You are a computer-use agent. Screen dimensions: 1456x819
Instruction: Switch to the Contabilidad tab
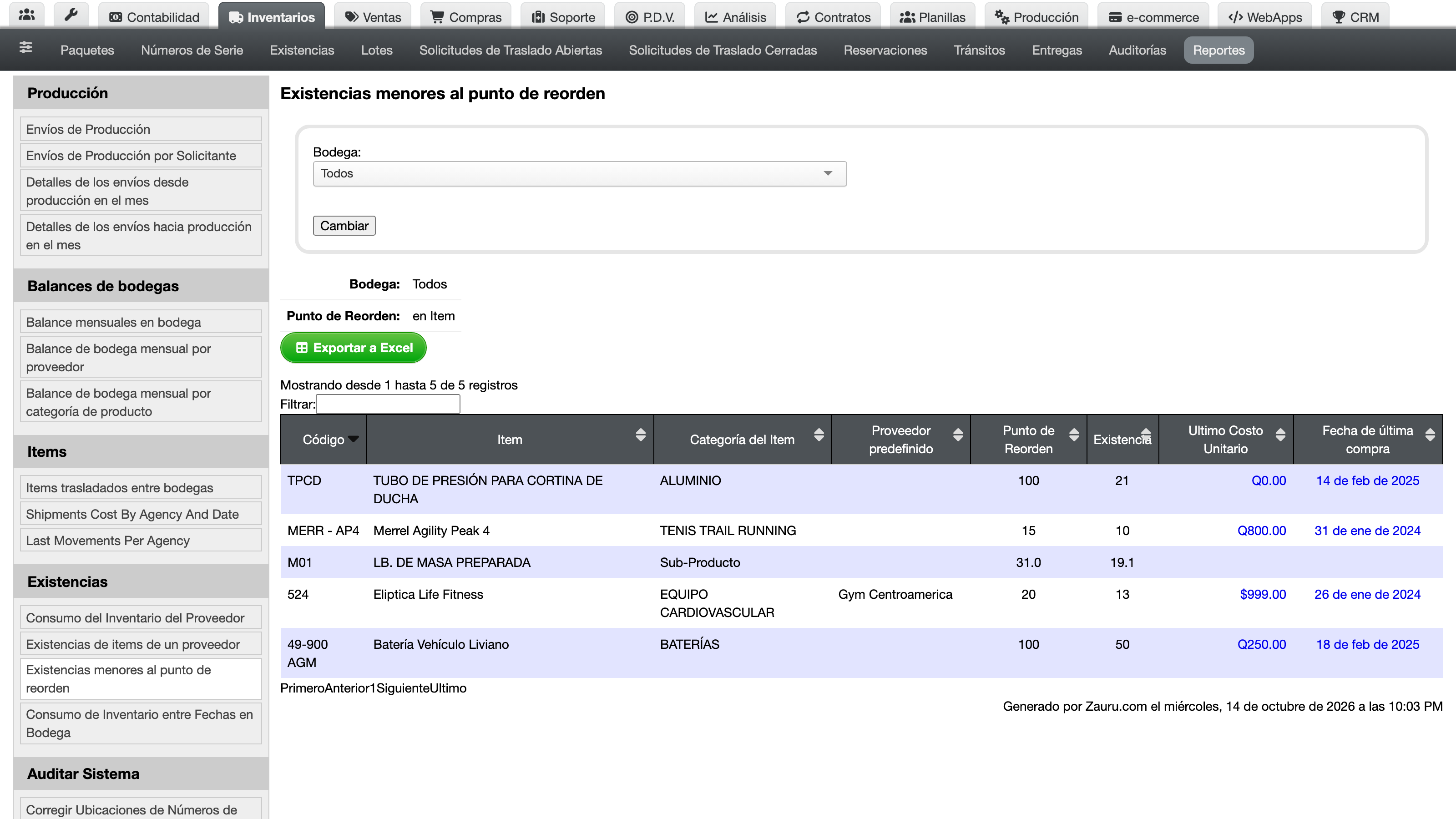[154, 17]
